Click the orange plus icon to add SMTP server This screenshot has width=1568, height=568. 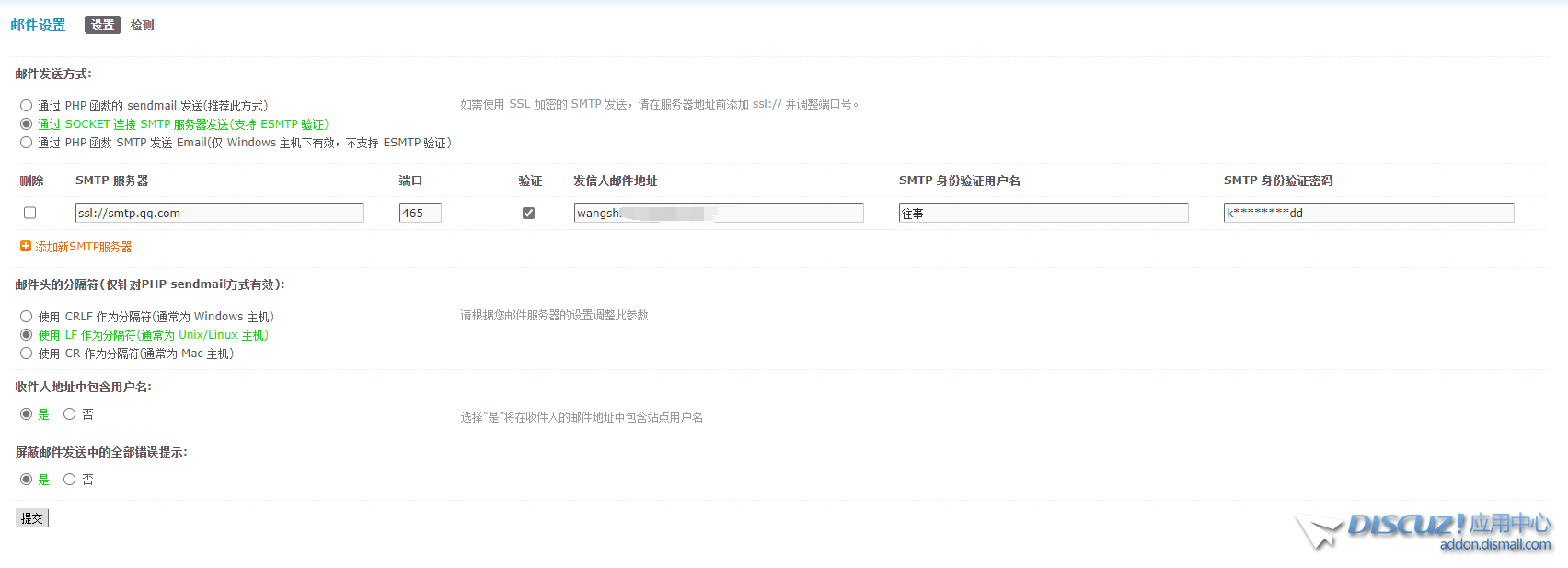click(26, 247)
